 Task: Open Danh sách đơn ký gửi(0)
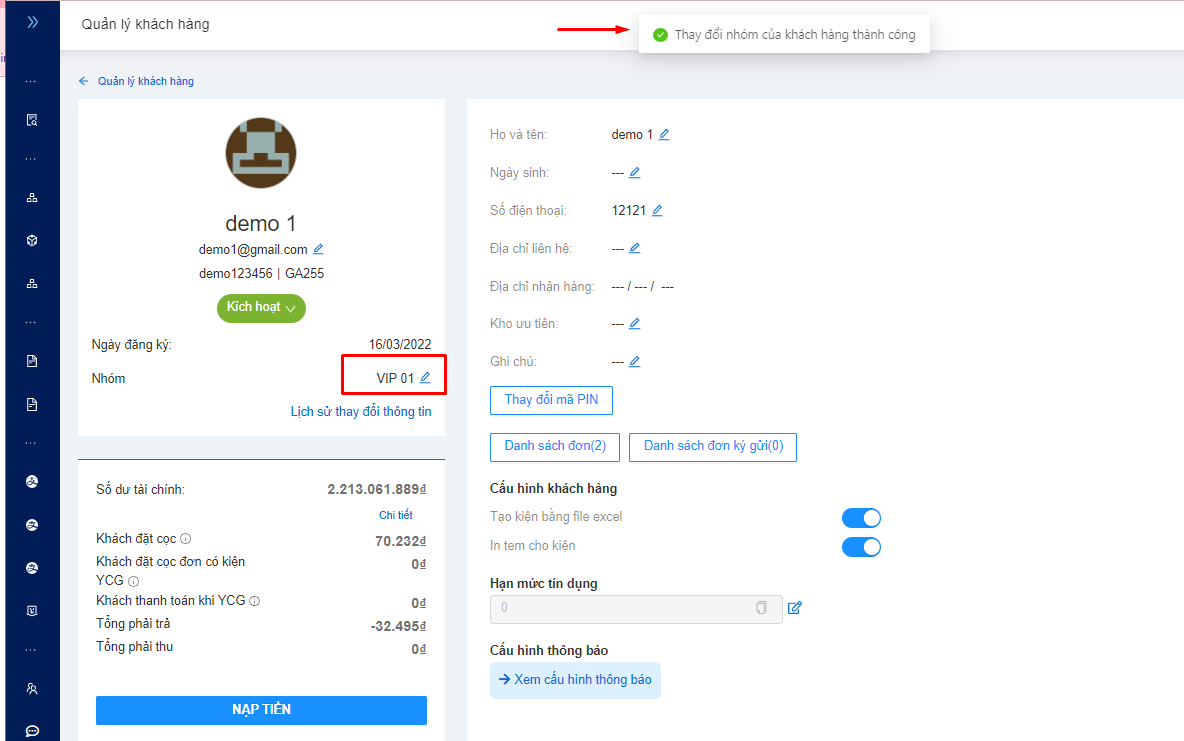712,446
